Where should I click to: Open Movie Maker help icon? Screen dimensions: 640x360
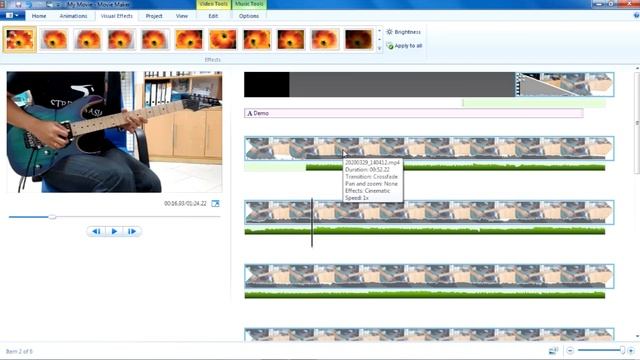click(636, 16)
